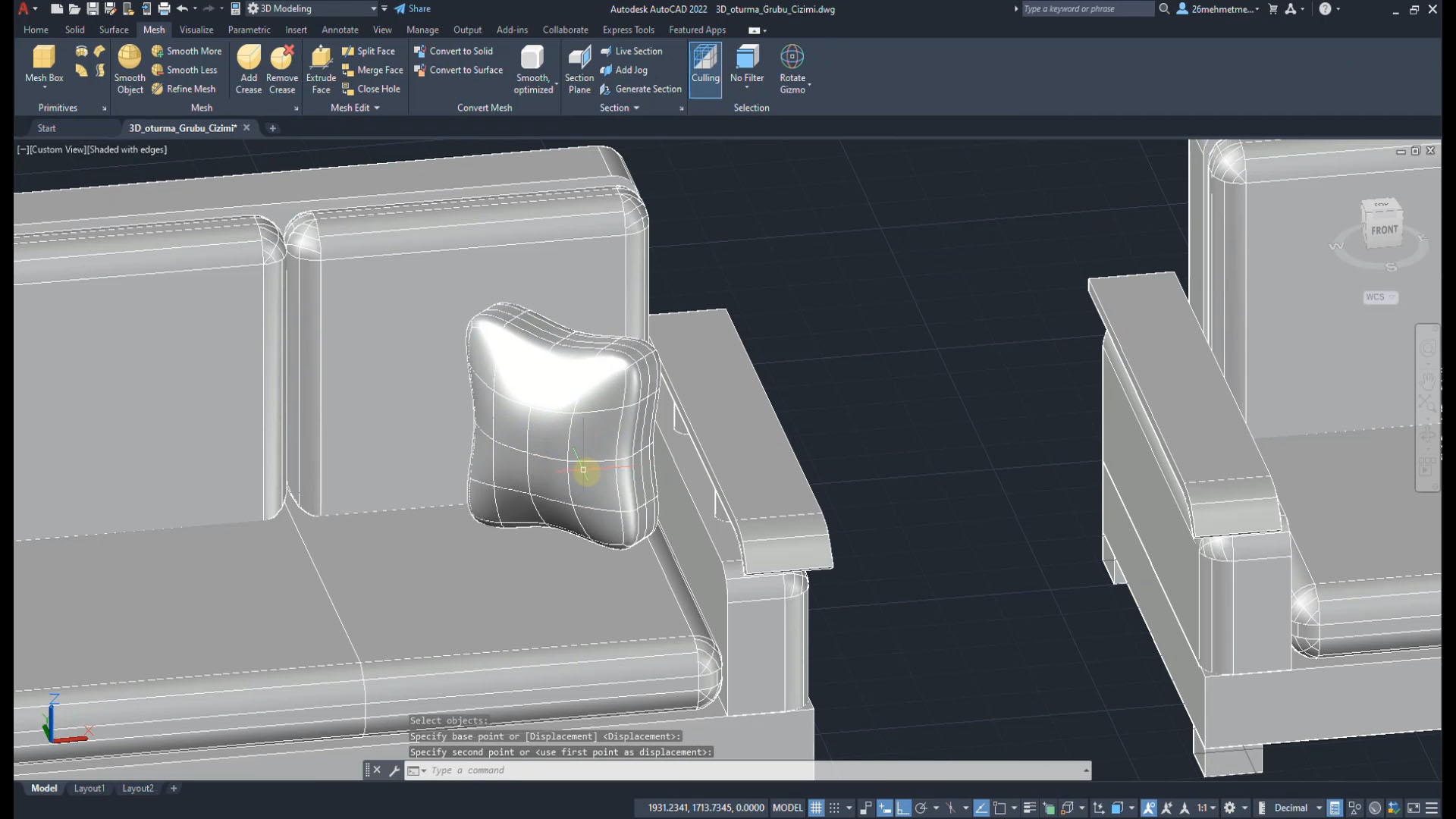
Task: Activate the Extrude Face tool
Action: coord(320,70)
